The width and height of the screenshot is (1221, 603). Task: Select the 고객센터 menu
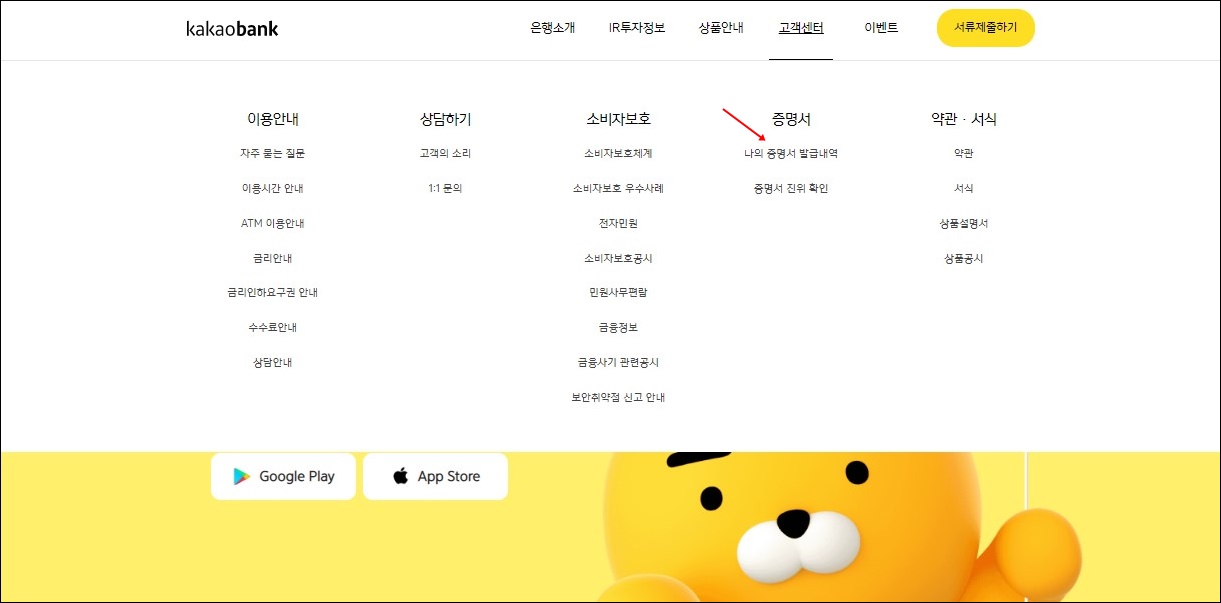point(801,28)
